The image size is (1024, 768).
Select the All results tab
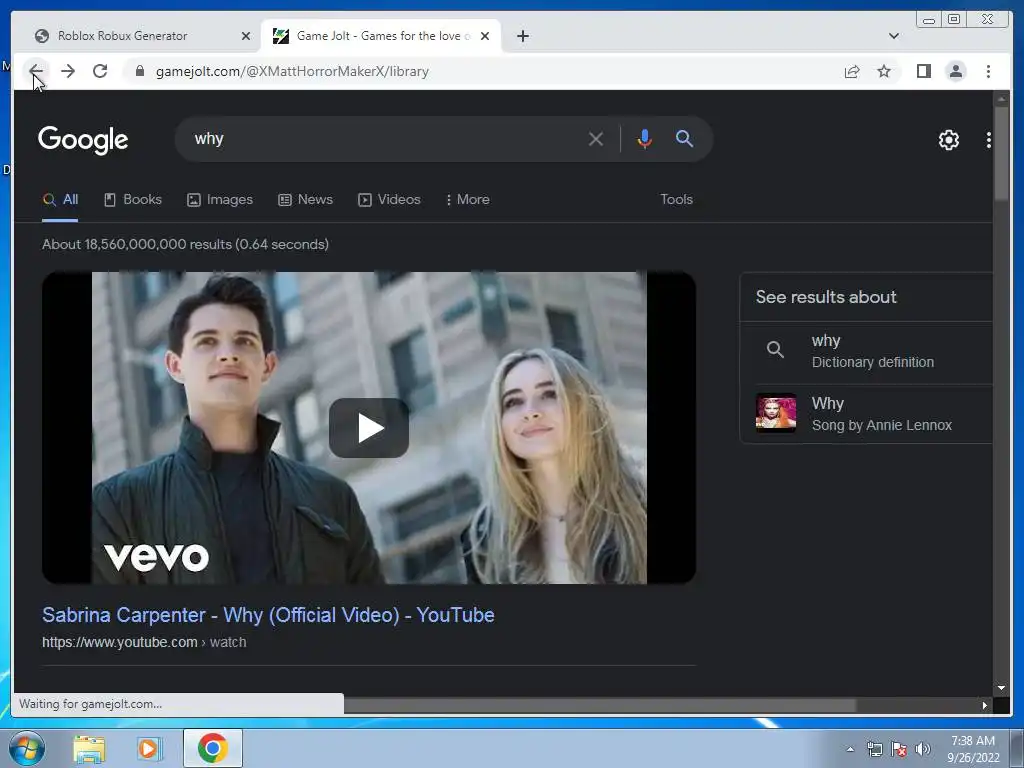point(60,200)
